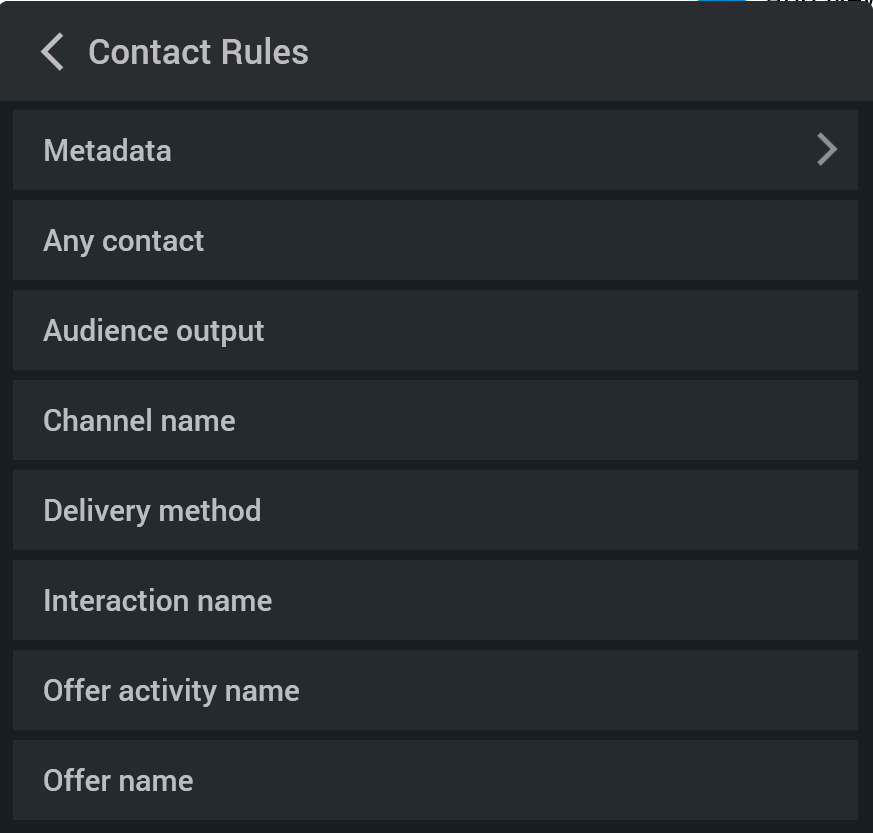Choose Audience output from the list
Viewport: 873px width, 833px height.
[435, 330]
